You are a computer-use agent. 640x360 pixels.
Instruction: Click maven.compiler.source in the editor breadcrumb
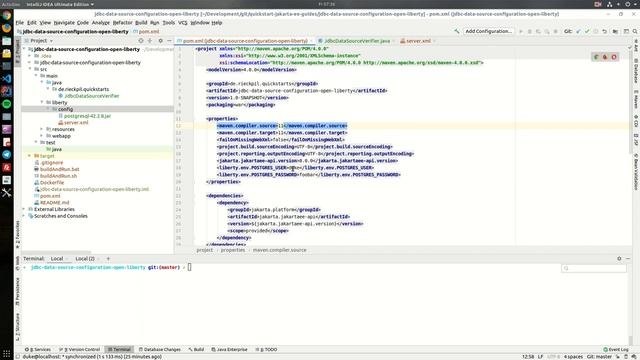click(x=279, y=250)
